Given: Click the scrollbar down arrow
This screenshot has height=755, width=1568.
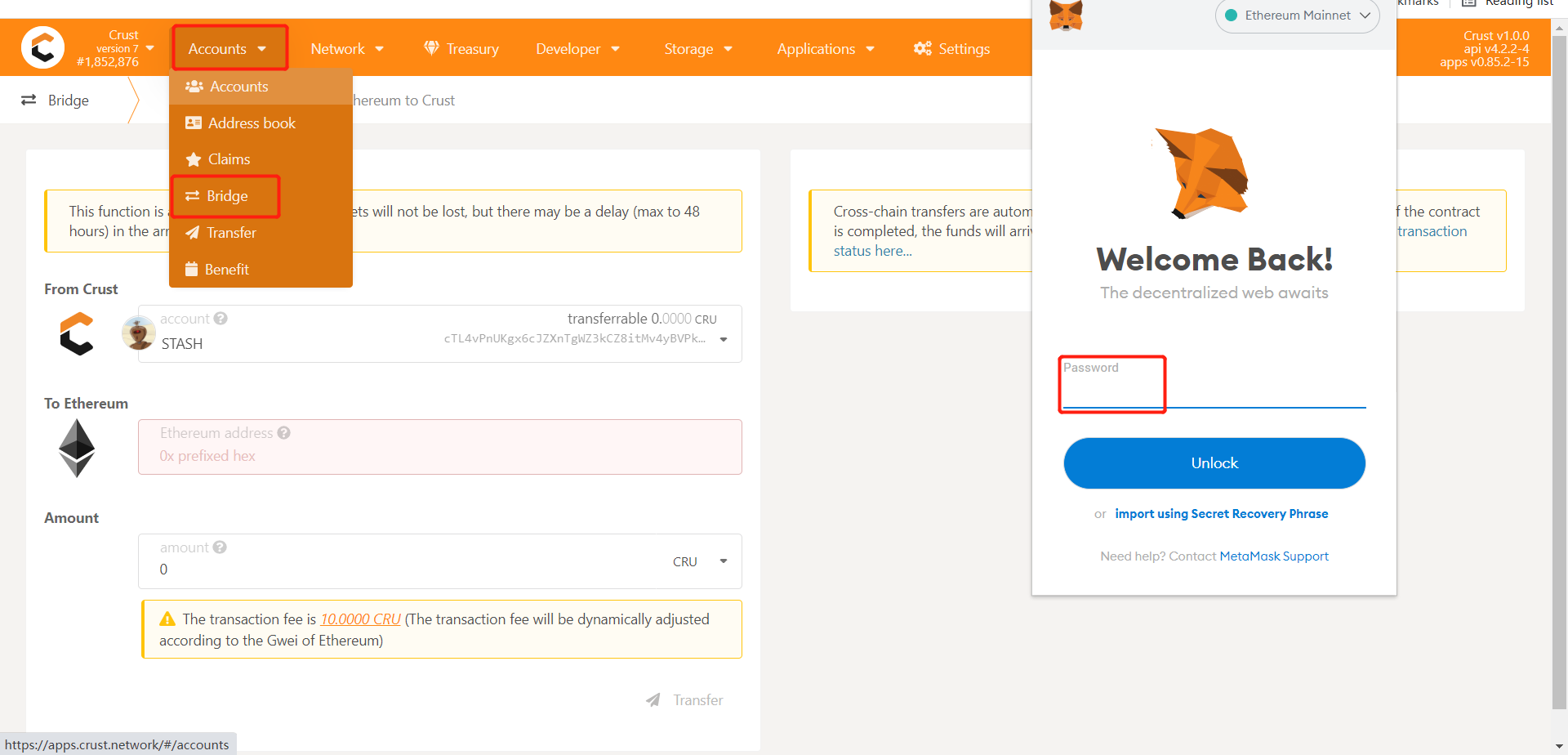Looking at the screenshot, I should (1559, 746).
